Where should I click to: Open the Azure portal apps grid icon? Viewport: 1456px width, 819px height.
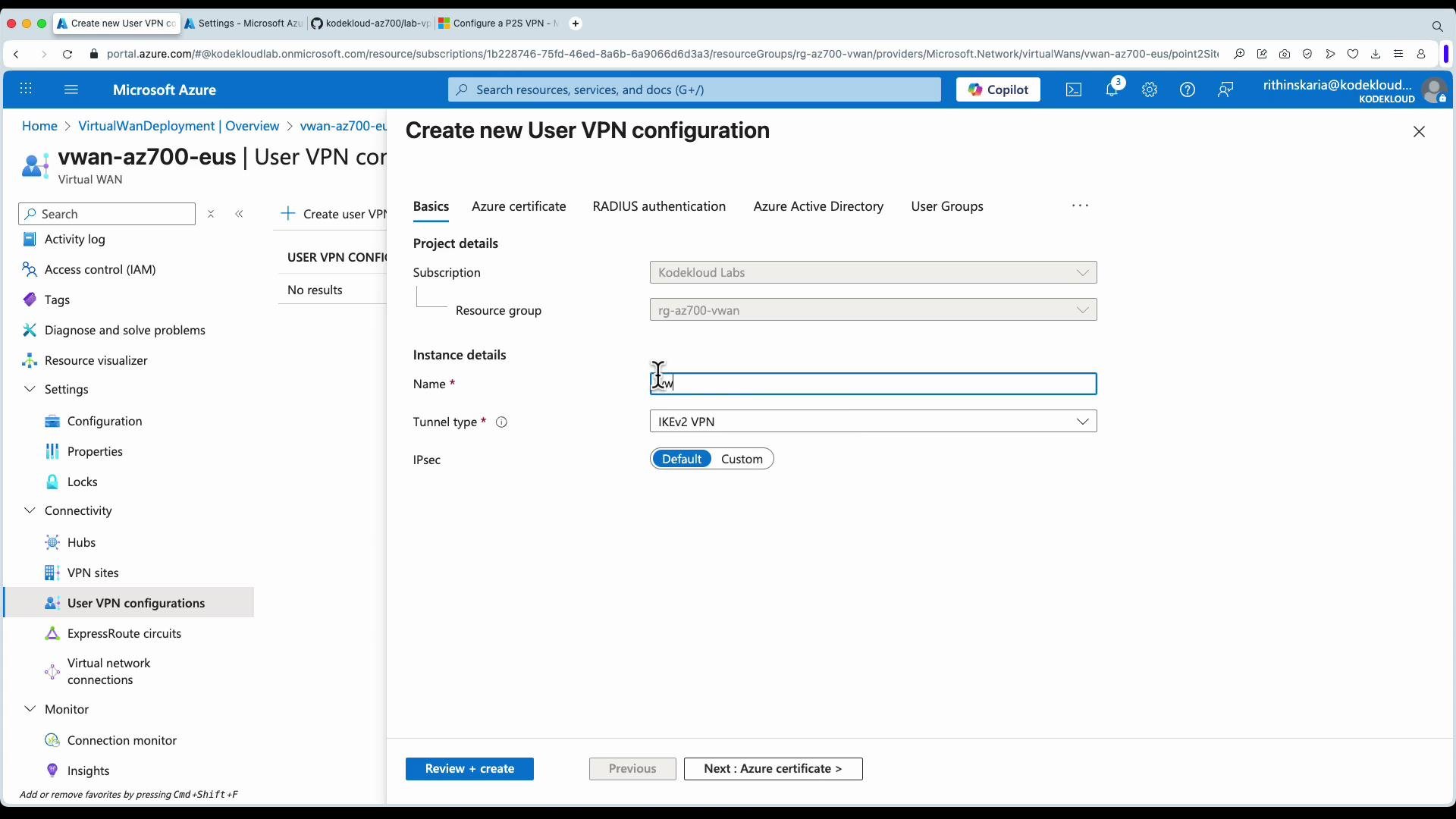pyautogui.click(x=26, y=89)
